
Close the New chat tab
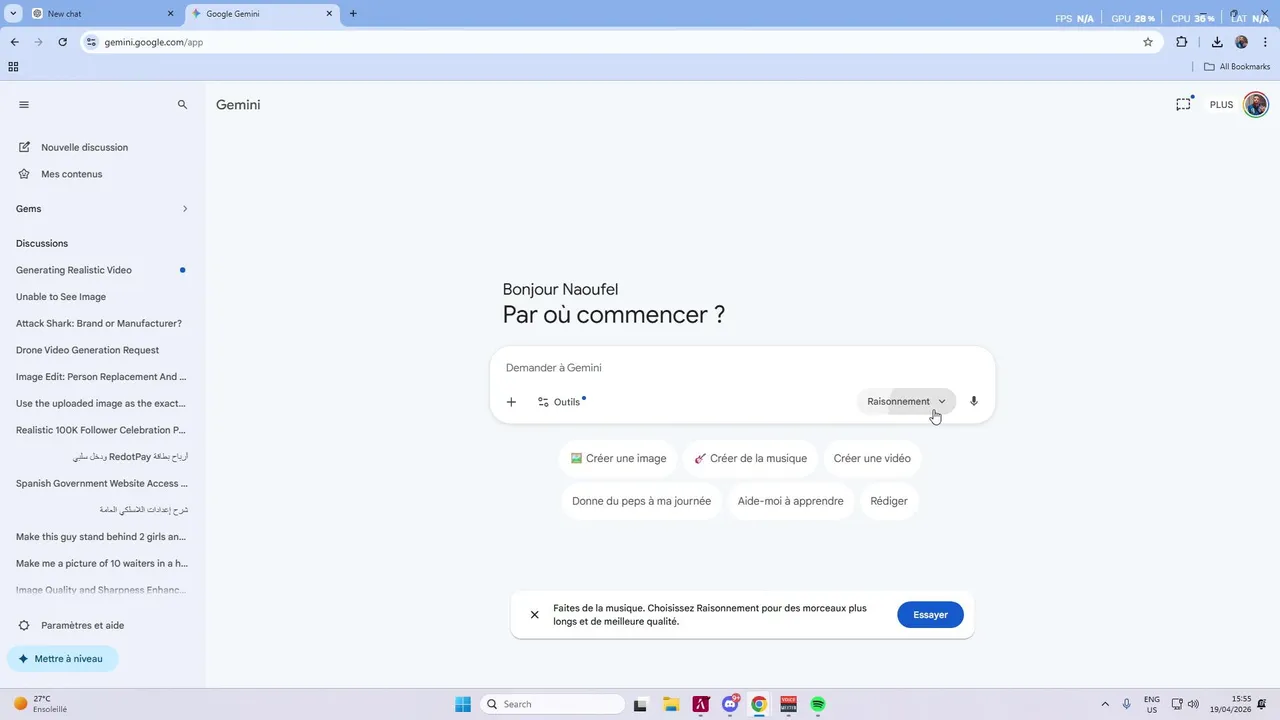pos(170,14)
